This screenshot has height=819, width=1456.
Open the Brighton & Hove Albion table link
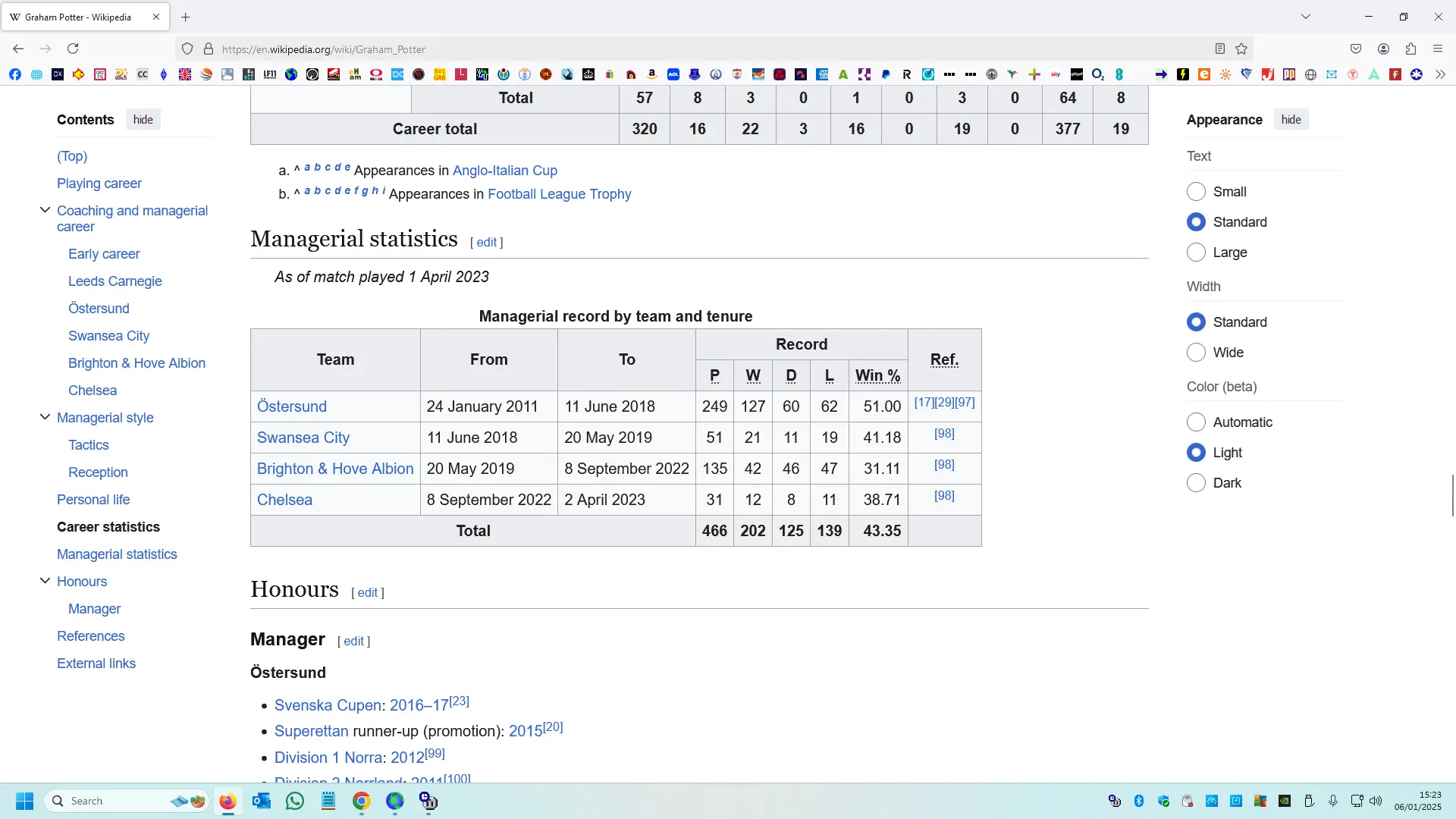click(335, 469)
